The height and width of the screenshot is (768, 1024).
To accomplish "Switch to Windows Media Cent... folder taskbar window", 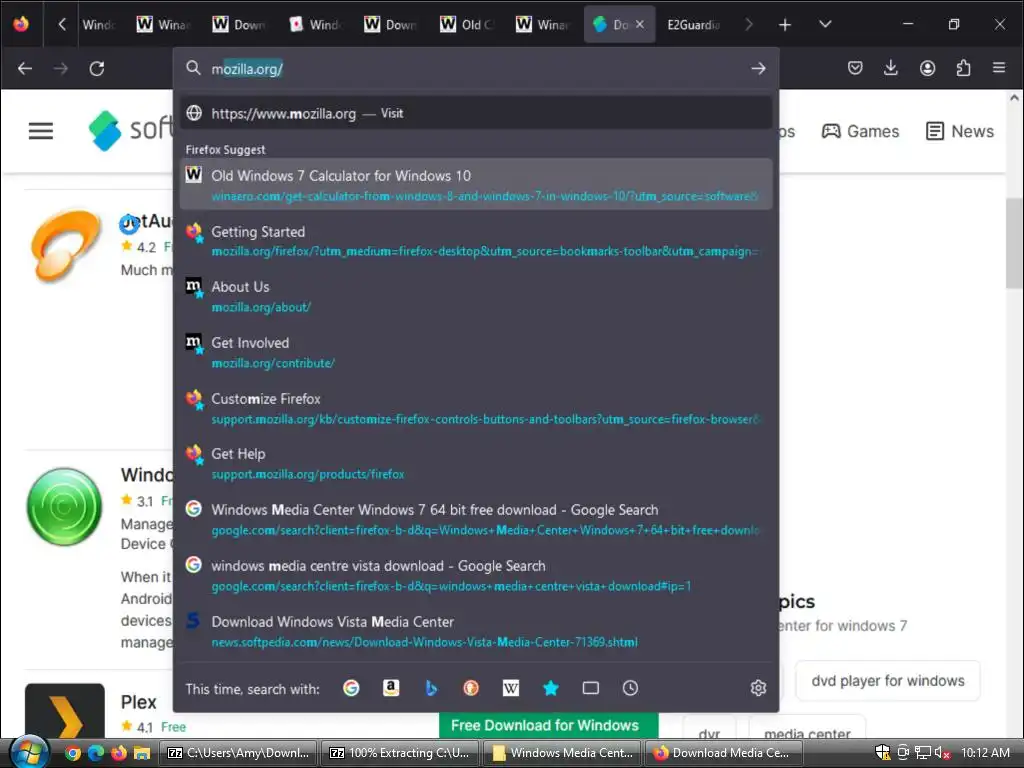I will (x=562, y=753).
